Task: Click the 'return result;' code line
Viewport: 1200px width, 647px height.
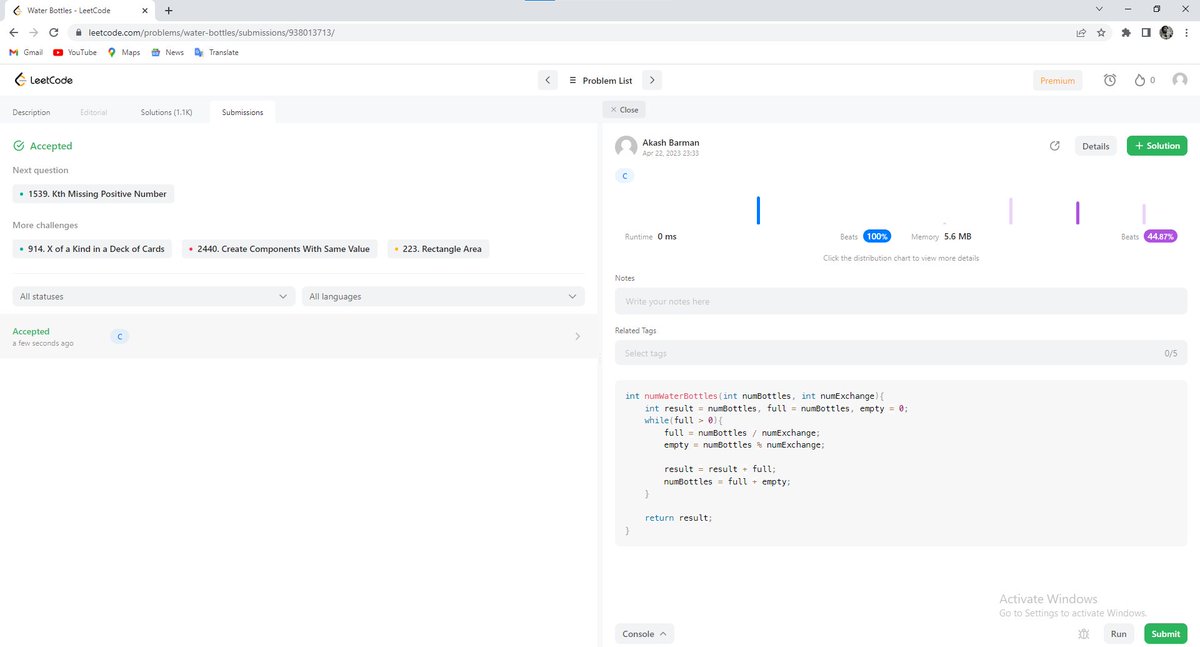Action: click(x=678, y=518)
